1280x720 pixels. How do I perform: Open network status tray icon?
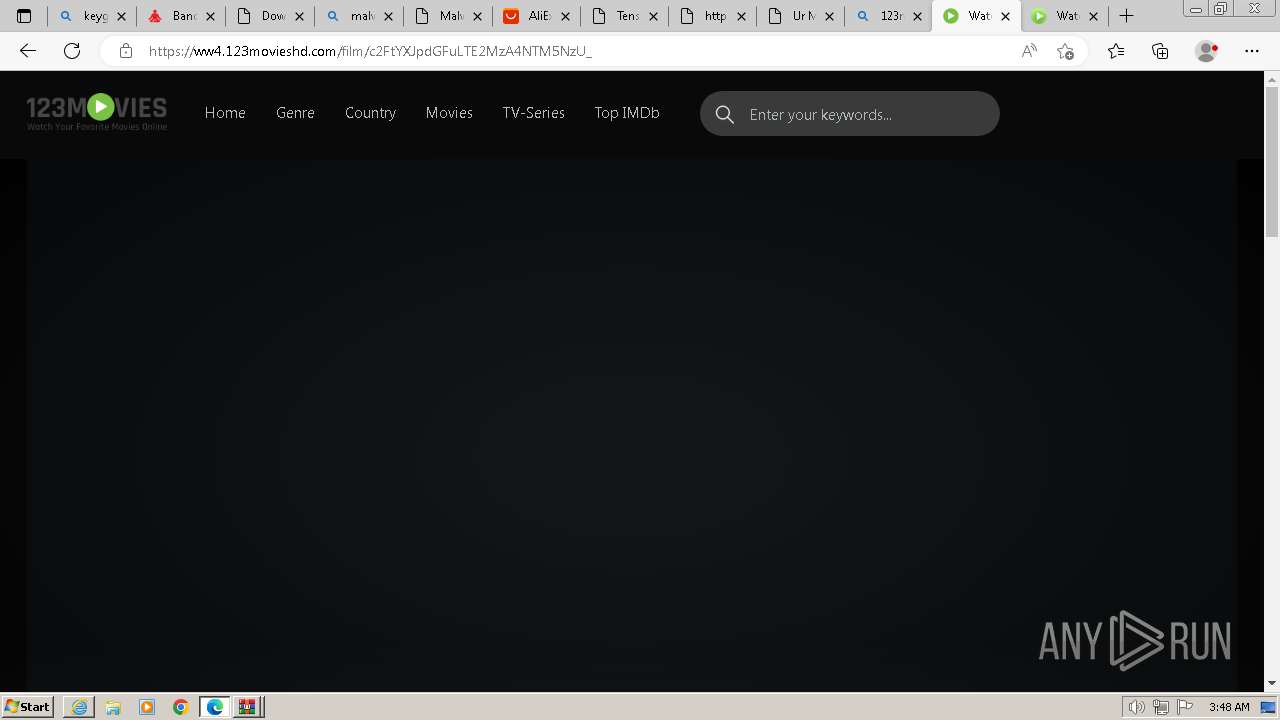click(1160, 707)
